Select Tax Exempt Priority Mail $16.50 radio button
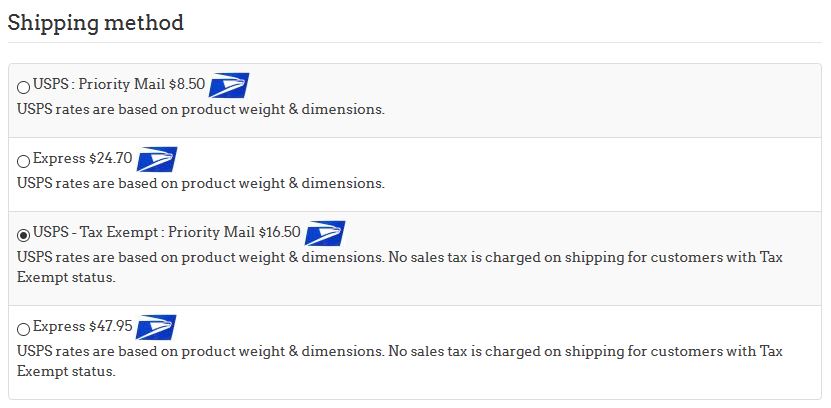 23,235
